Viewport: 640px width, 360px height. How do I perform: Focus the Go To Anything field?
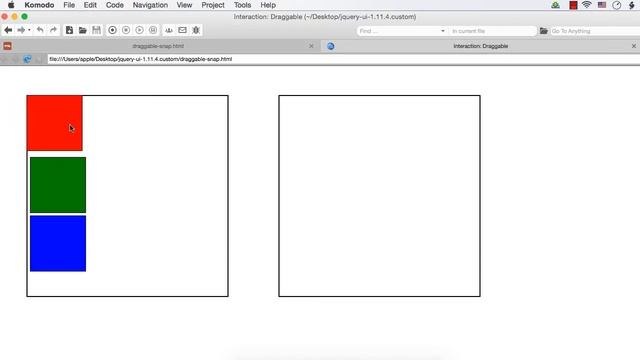595,31
